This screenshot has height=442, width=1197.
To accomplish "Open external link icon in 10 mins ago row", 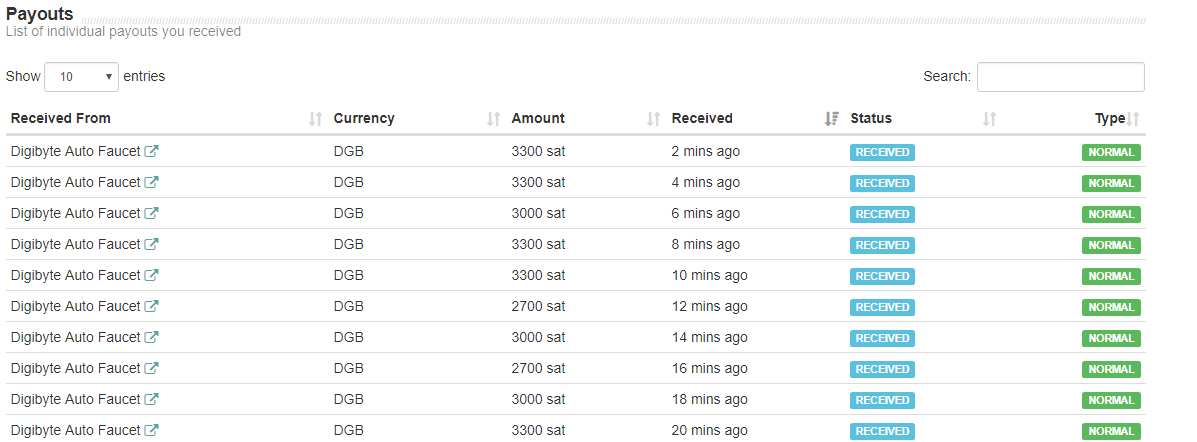I will tap(152, 276).
